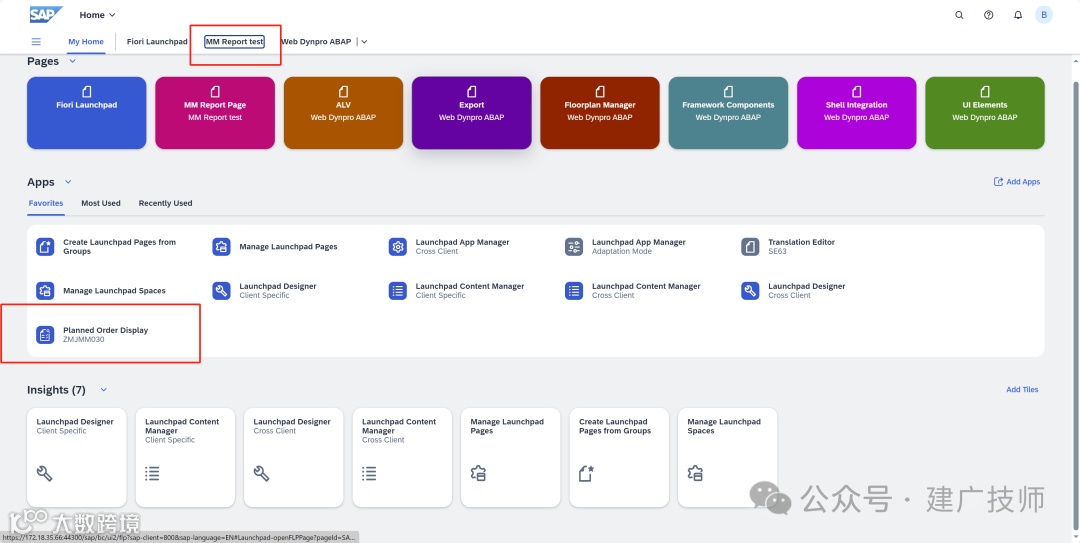Image resolution: width=1080 pixels, height=543 pixels.
Task: Click the SAP logo
Action: [45, 14]
